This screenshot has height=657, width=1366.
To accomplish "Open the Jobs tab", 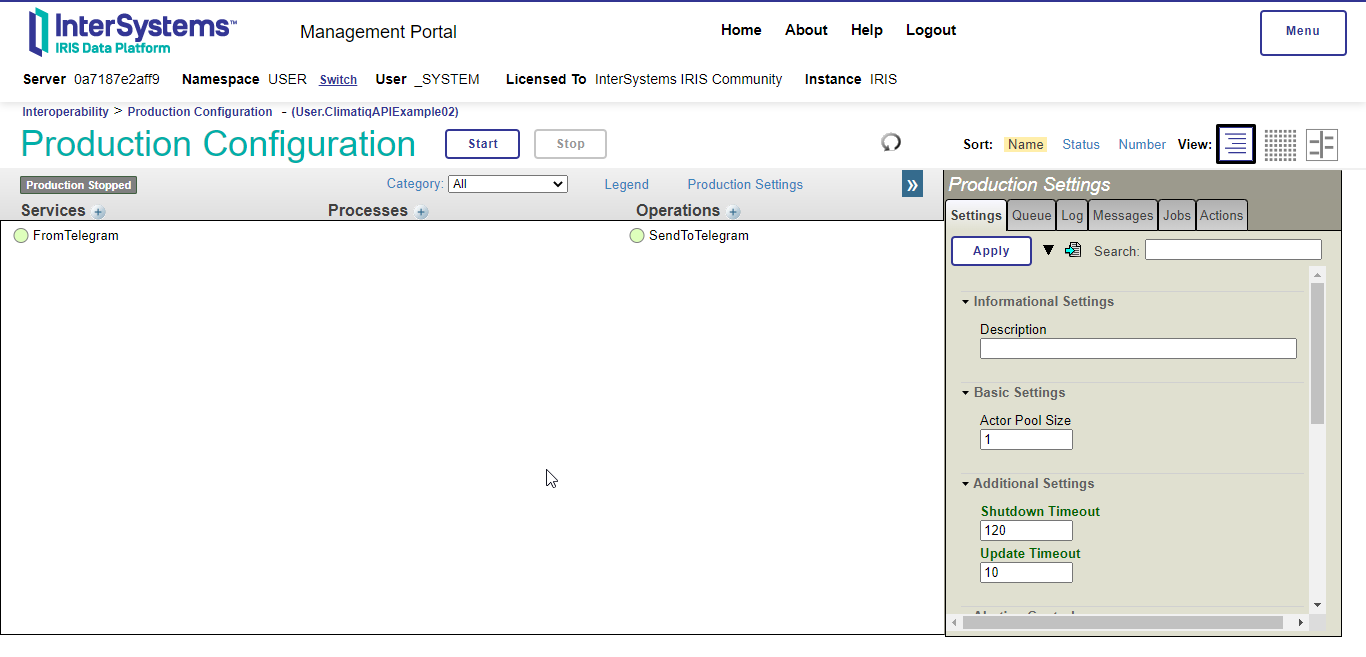I will coord(1177,215).
